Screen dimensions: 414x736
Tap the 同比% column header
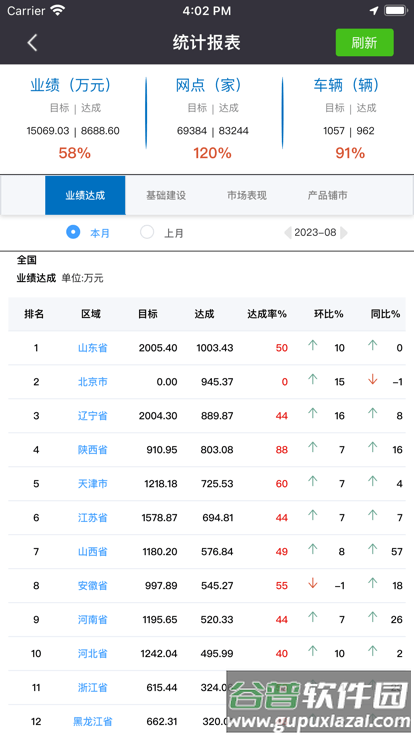tap(385, 314)
